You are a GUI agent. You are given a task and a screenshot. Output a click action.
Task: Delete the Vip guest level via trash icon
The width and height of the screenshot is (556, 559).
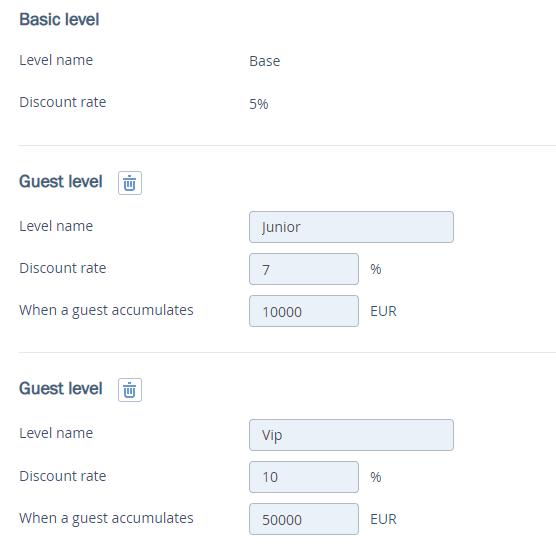130,390
